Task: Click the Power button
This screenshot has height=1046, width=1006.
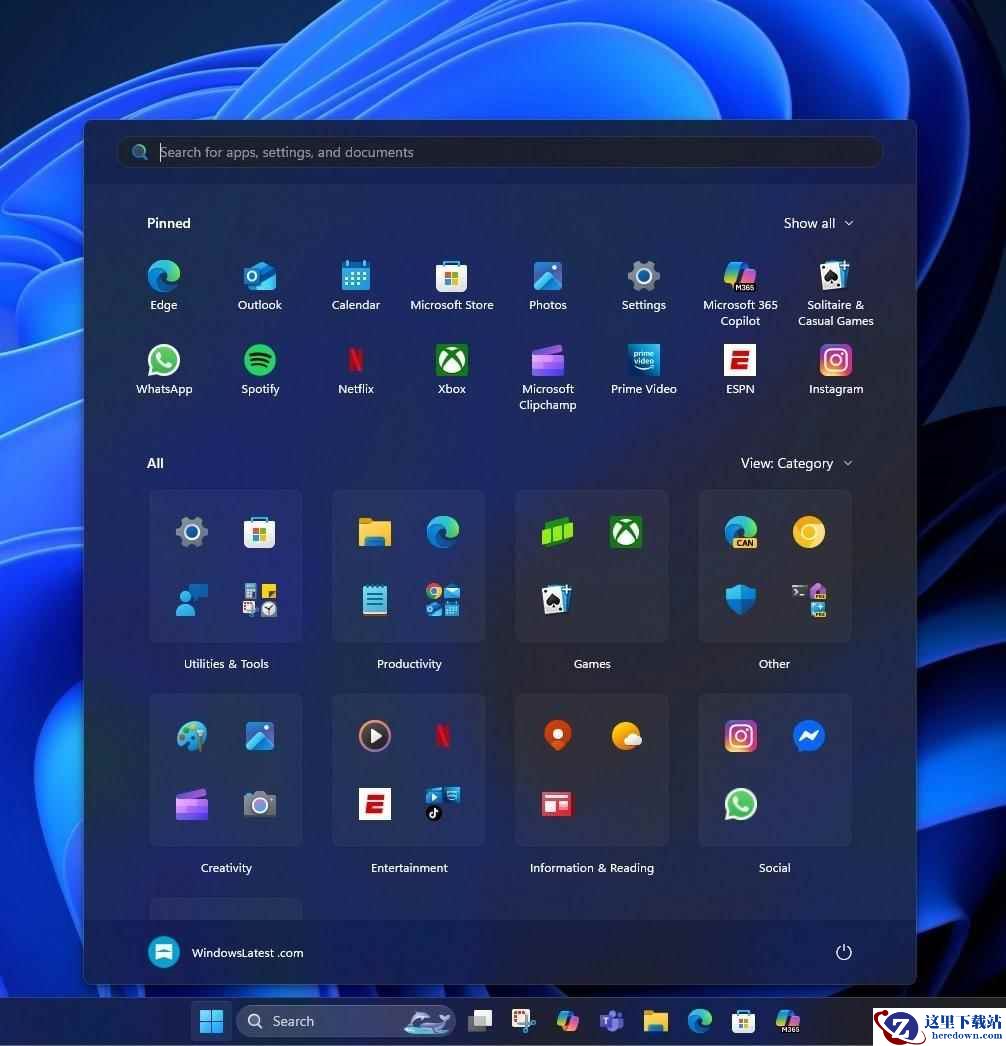Action: click(x=843, y=952)
